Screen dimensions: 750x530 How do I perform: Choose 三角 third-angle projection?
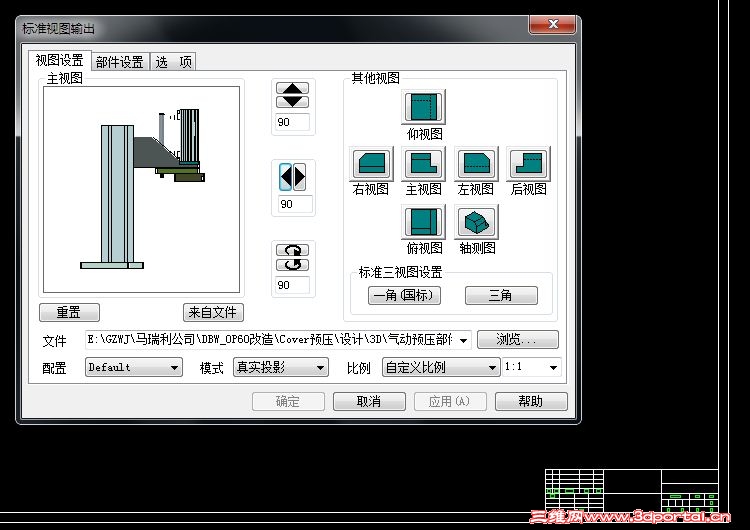[x=501, y=295]
